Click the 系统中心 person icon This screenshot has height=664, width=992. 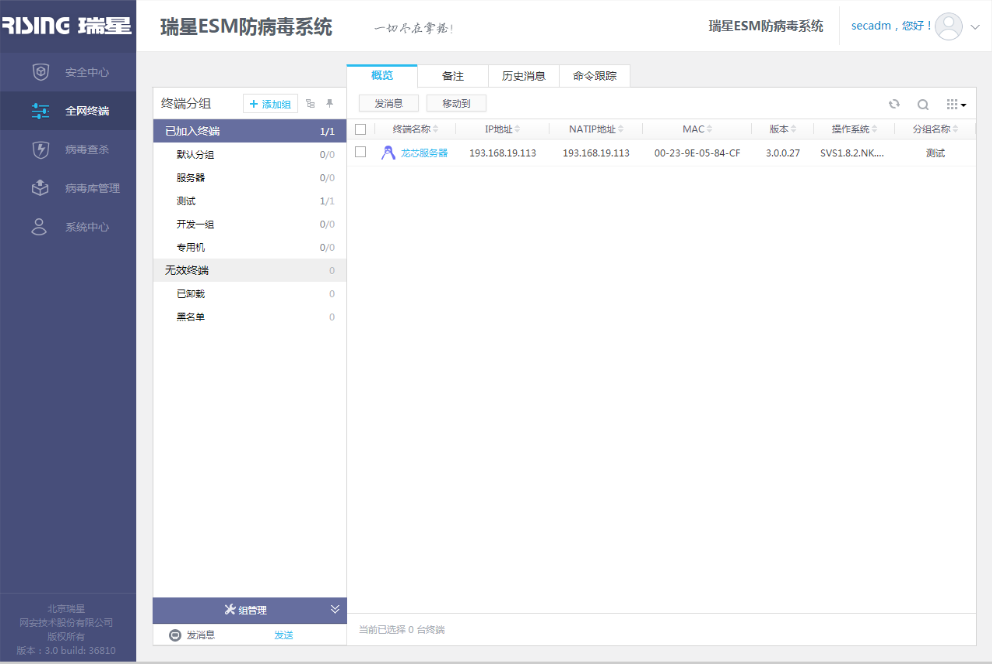pyautogui.click(x=40, y=227)
